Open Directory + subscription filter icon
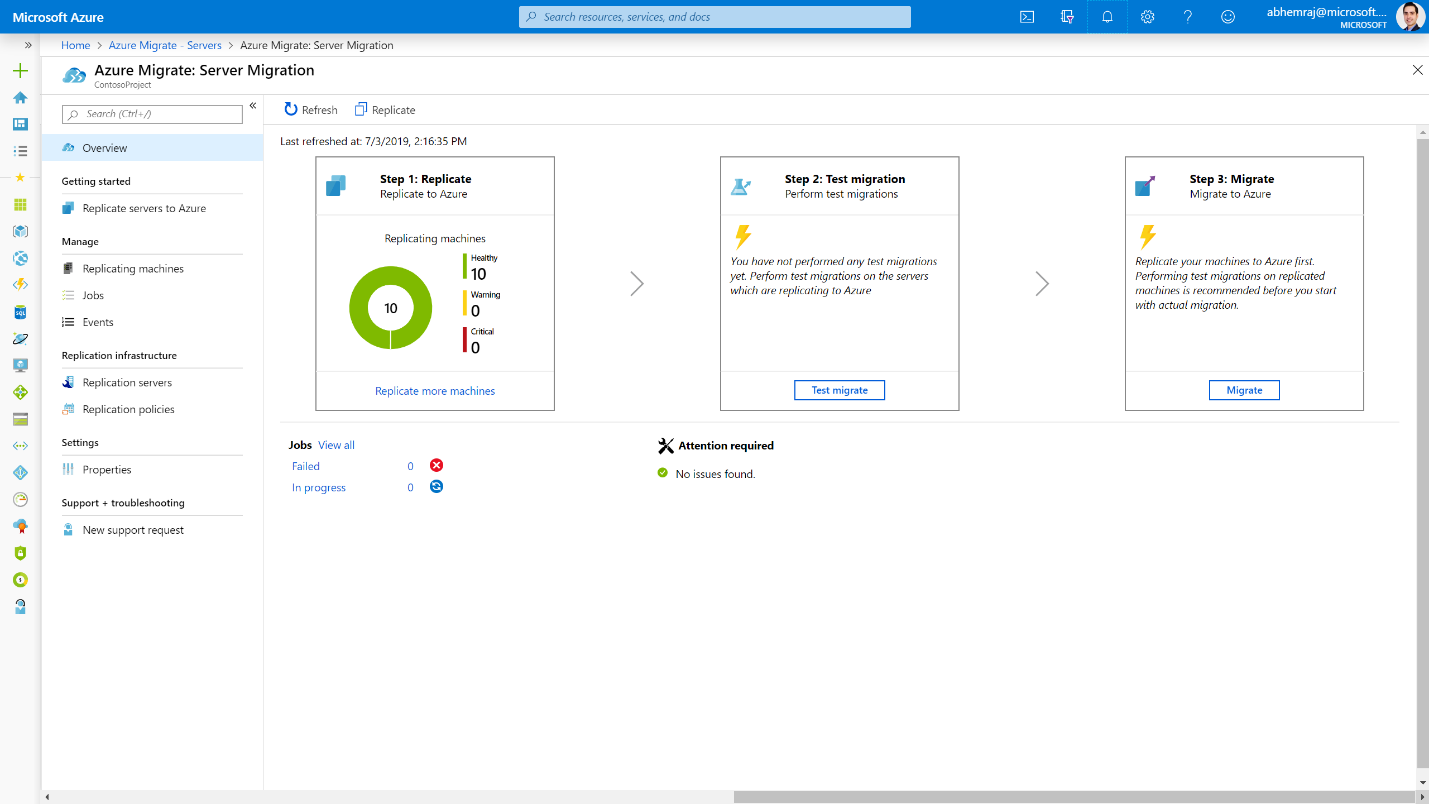Image resolution: width=1429 pixels, height=804 pixels. (1067, 17)
